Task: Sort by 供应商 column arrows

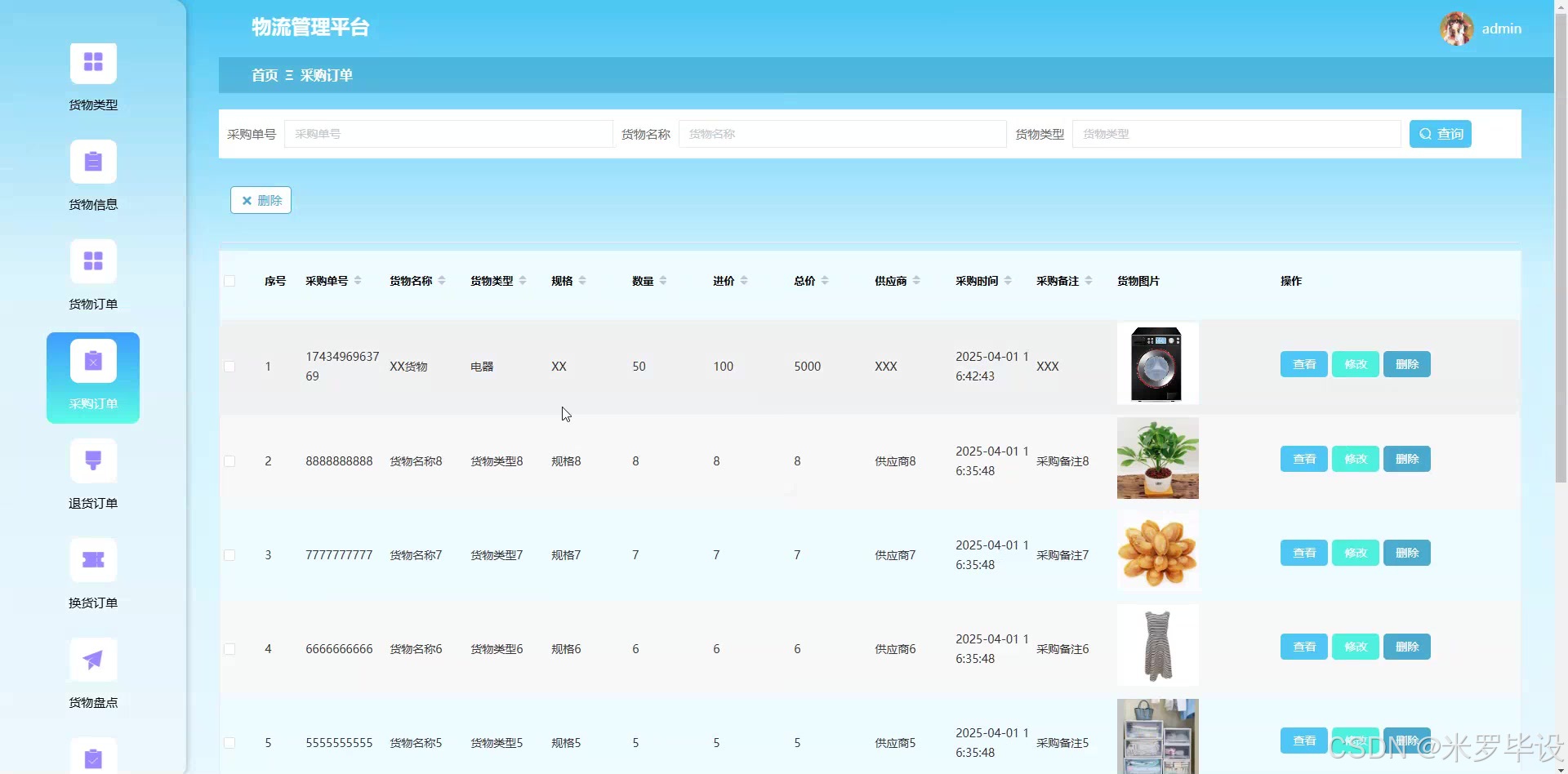Action: point(916,281)
